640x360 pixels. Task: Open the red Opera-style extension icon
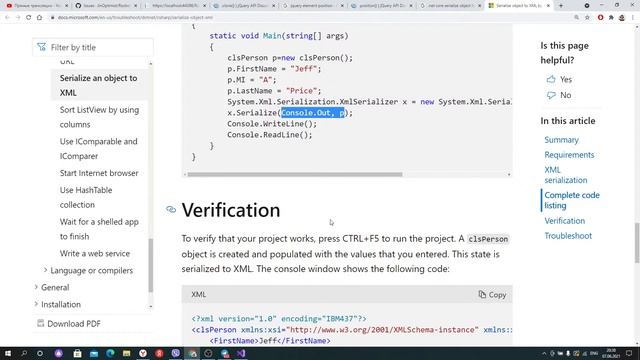click(600, 18)
